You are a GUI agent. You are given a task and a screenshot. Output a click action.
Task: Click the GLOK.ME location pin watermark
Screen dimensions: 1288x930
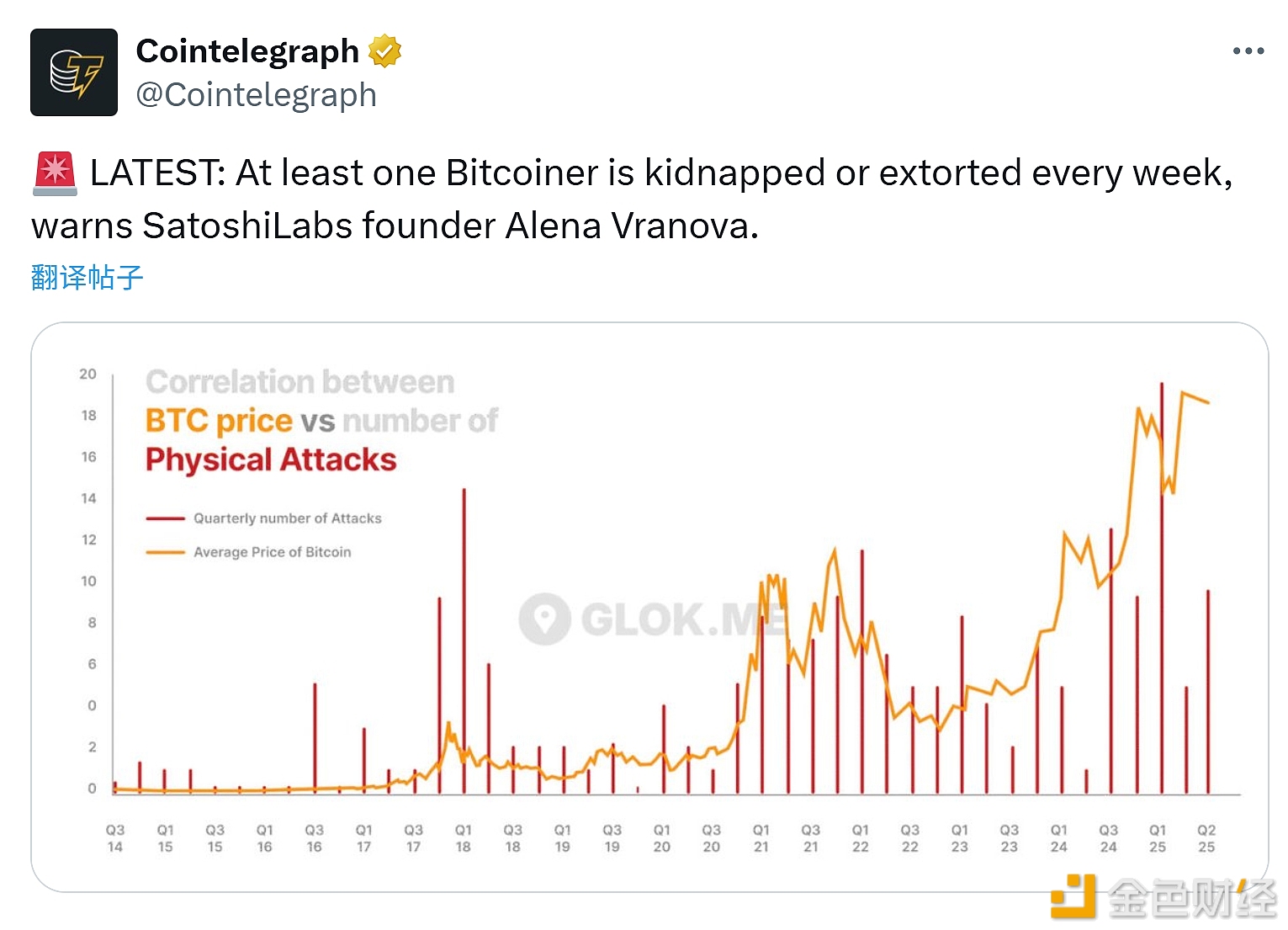(x=544, y=619)
